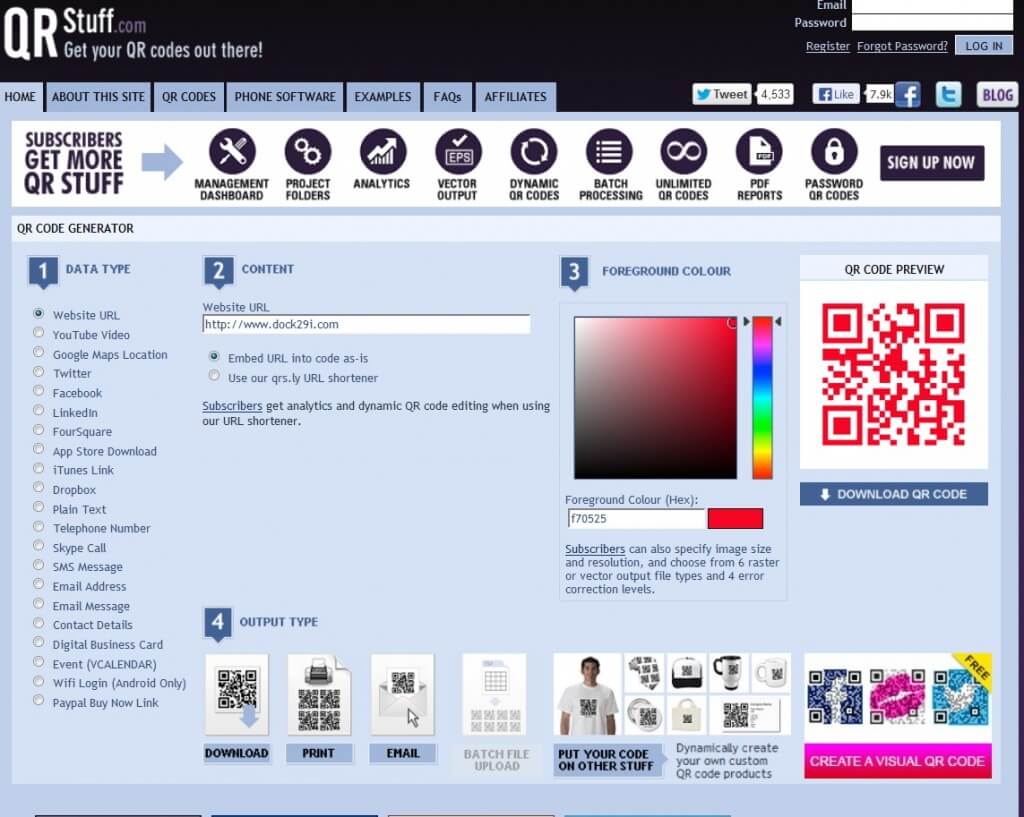This screenshot has width=1024, height=817.
Task: Select the Website URL data type
Action: [x=39, y=314]
